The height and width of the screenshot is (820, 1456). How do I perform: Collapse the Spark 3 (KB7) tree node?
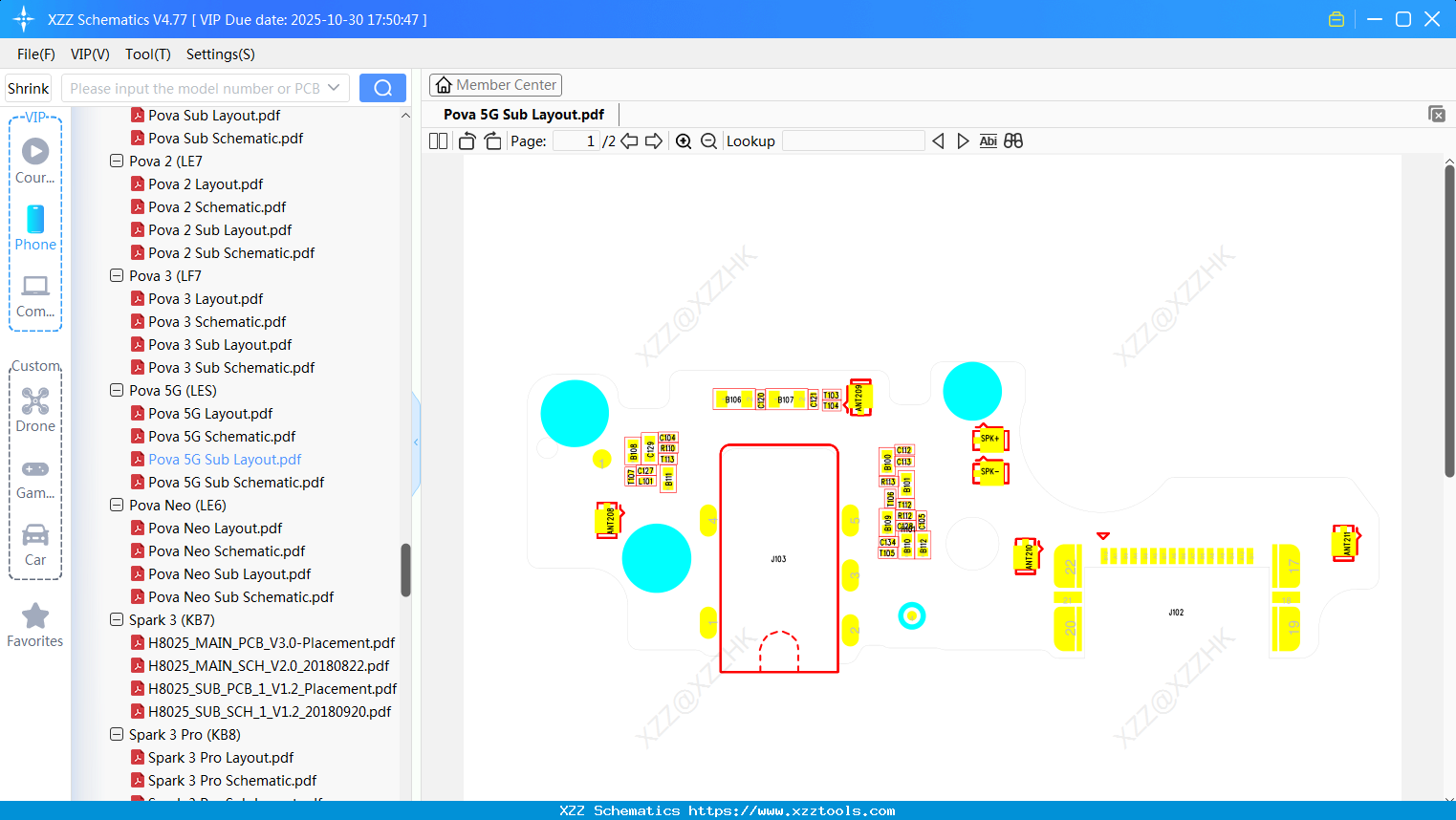coord(115,619)
